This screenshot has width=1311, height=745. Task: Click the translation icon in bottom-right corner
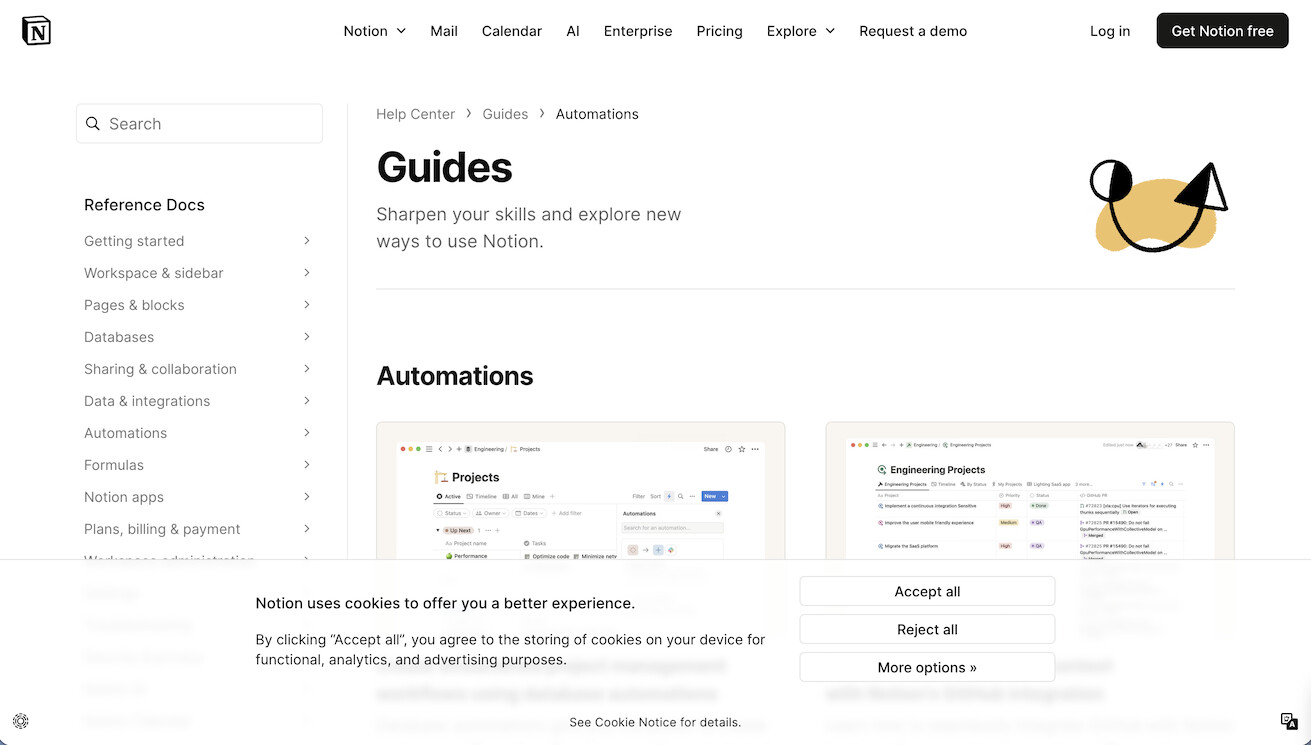1289,721
